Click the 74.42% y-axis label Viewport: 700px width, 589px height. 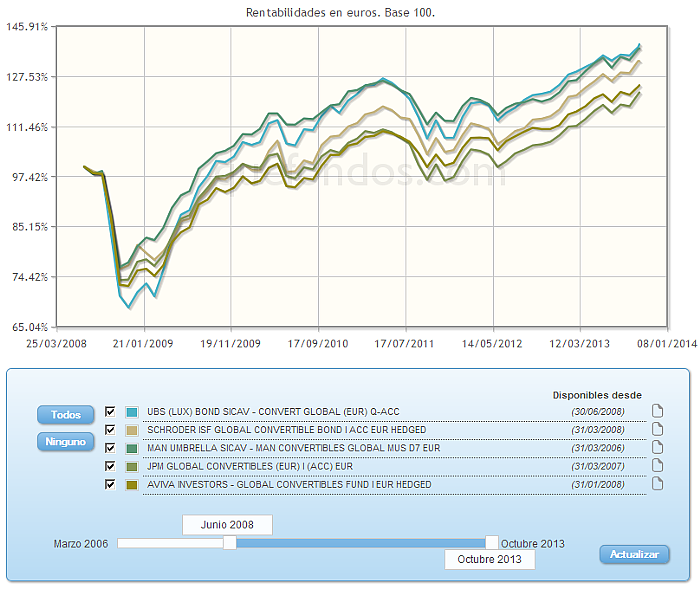point(30,277)
